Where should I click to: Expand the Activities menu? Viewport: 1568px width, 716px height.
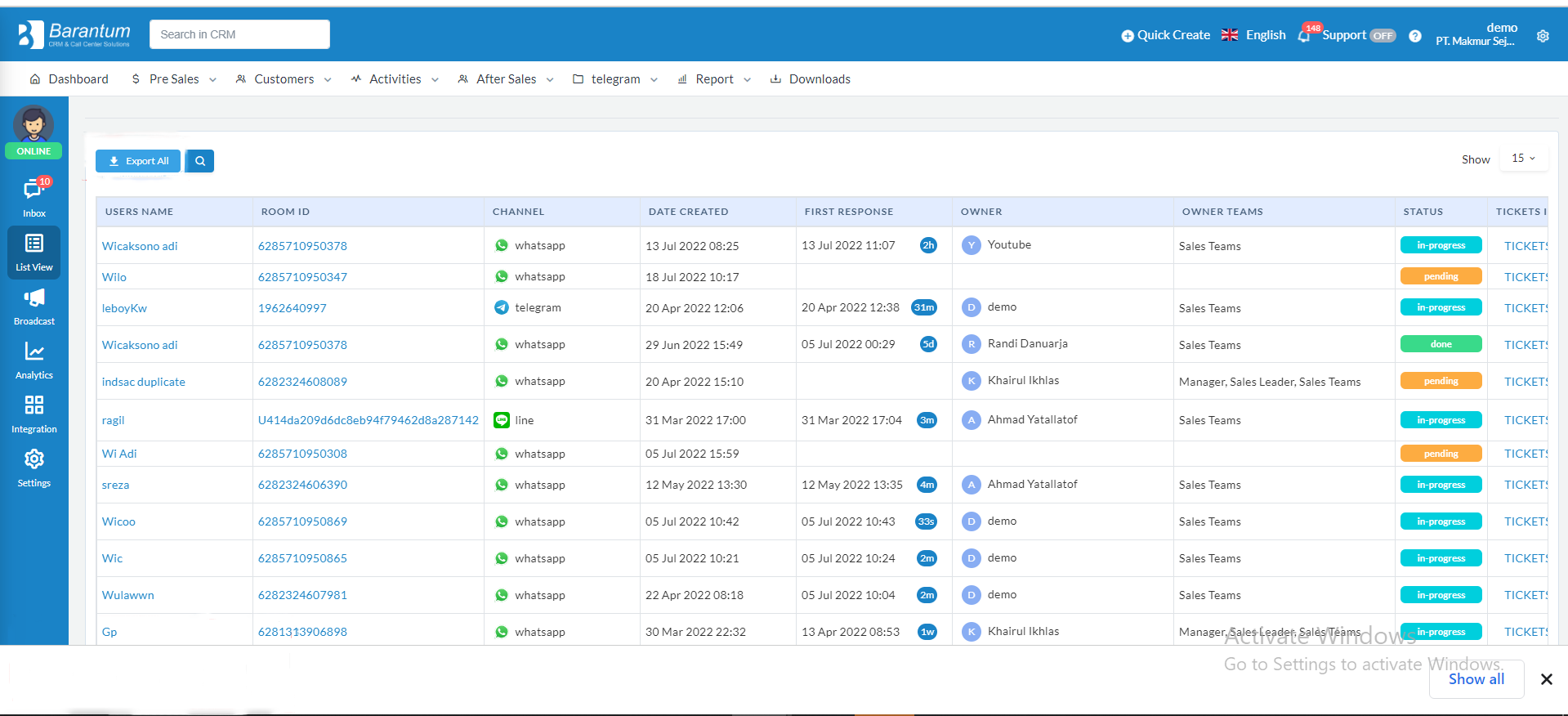(395, 79)
